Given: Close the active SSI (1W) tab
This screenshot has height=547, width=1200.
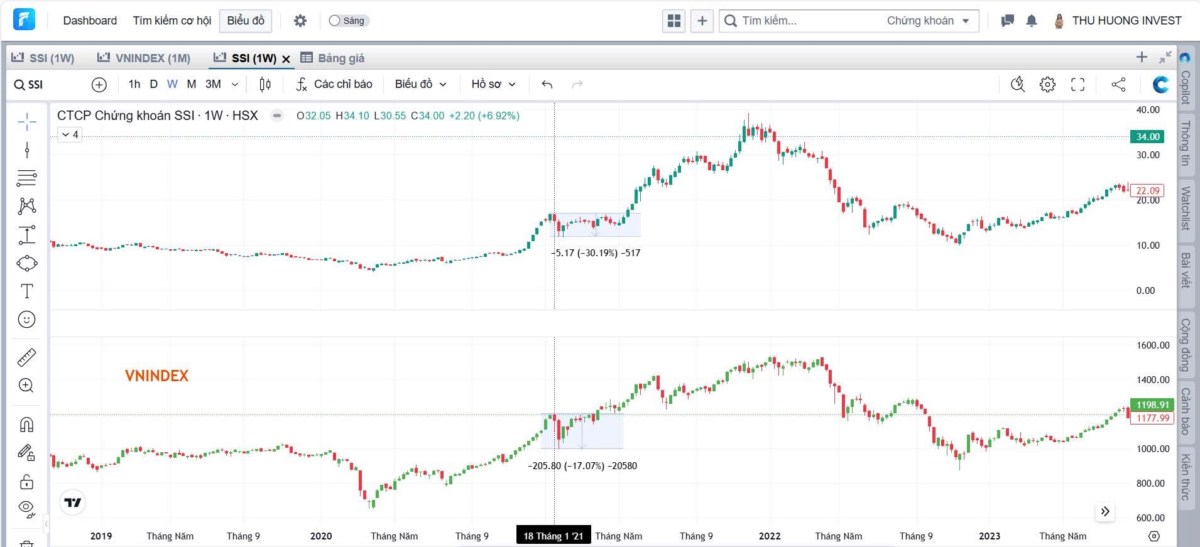Looking at the screenshot, I should [x=286, y=59].
